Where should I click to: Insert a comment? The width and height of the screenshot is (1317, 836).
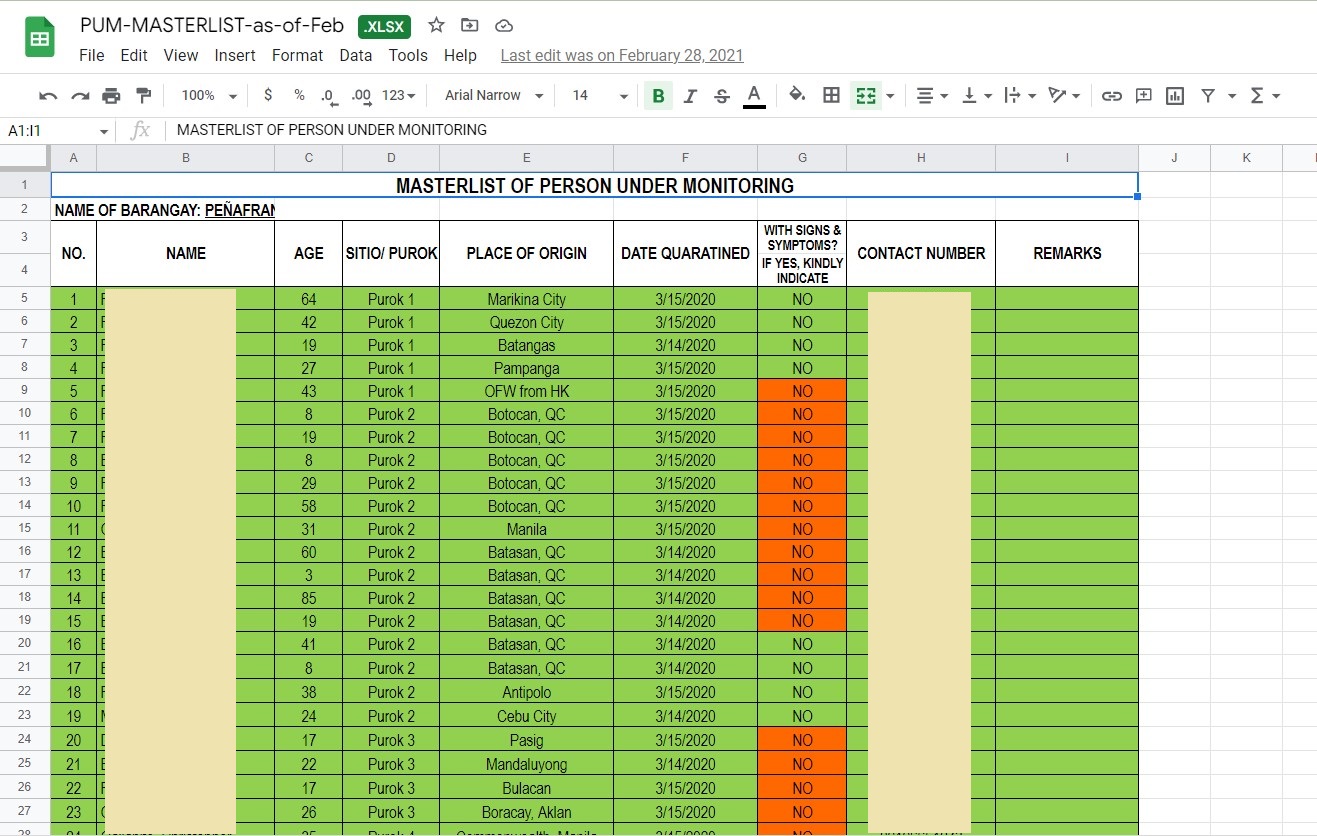point(1143,96)
